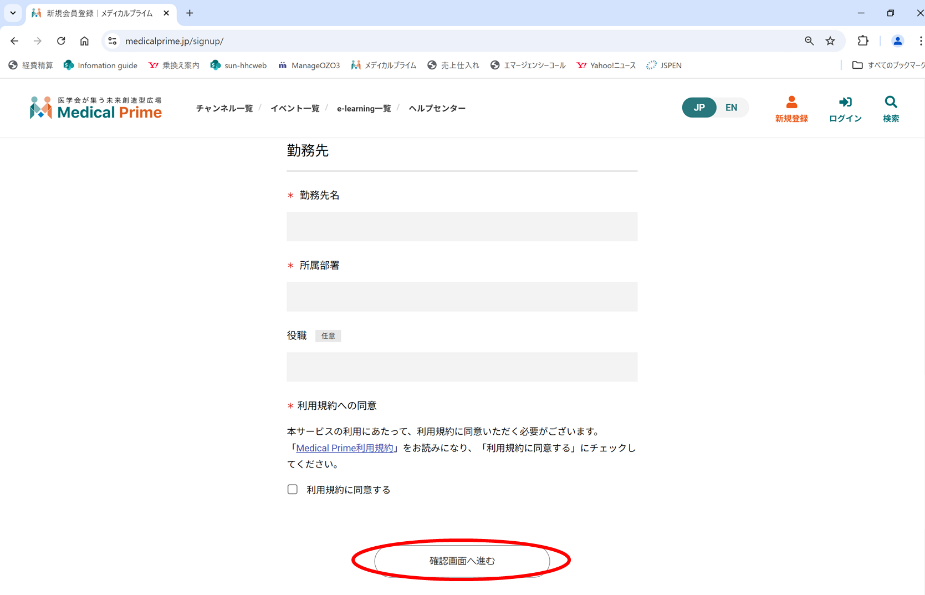This screenshot has height=595, width=925.
Task: Open browser extensions puzzle icon
Action: click(863, 41)
